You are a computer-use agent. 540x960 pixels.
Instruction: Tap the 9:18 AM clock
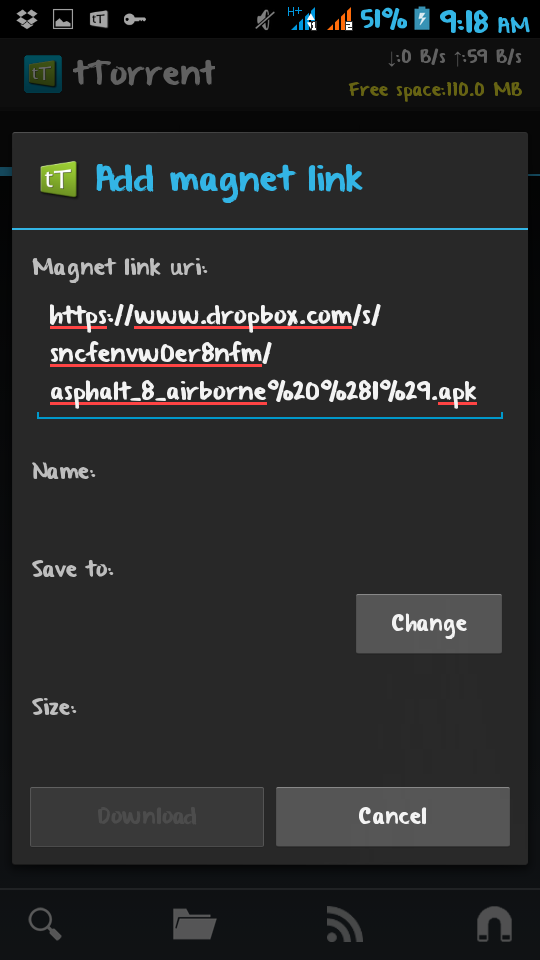click(x=484, y=23)
